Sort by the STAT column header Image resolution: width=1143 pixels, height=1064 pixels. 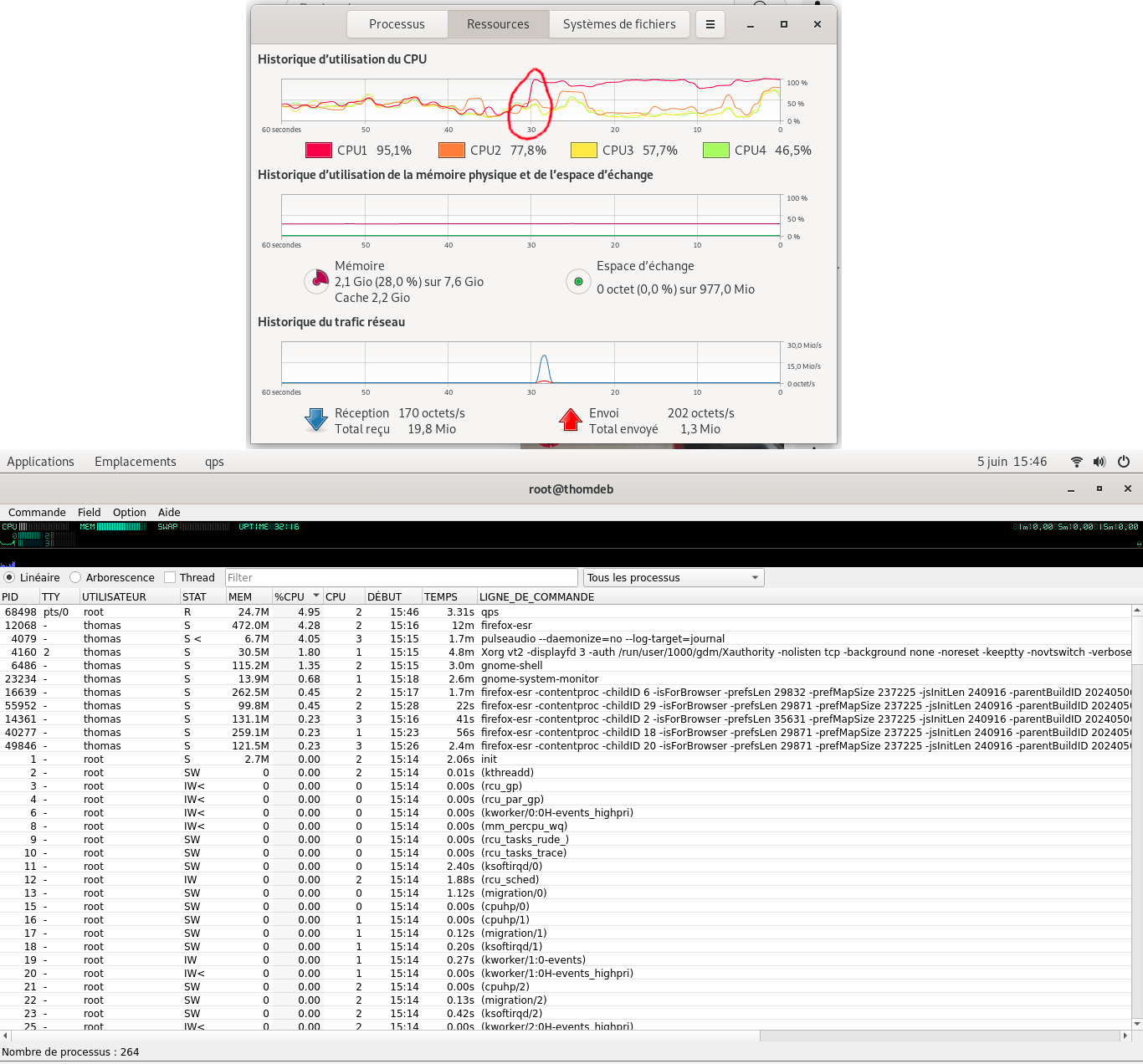tap(203, 597)
